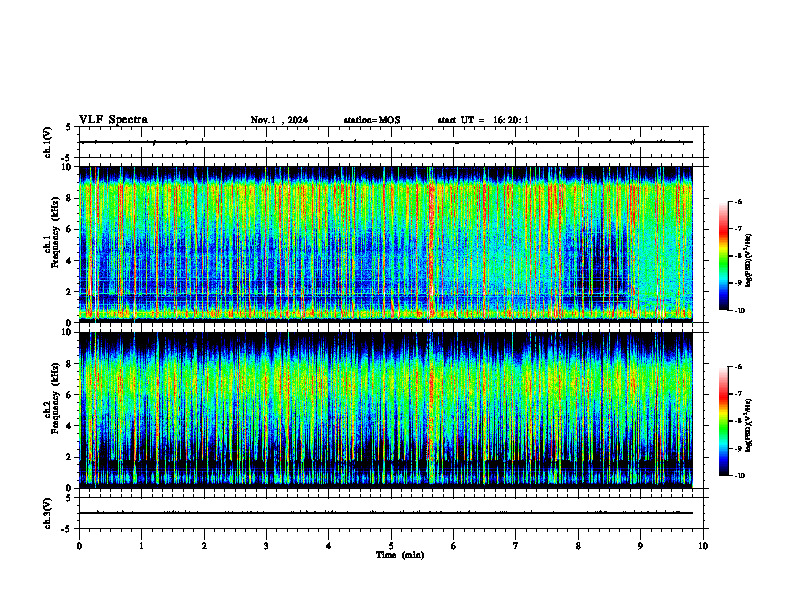
Task: Click the ch.2 color bar unit label
Action: 749,425
